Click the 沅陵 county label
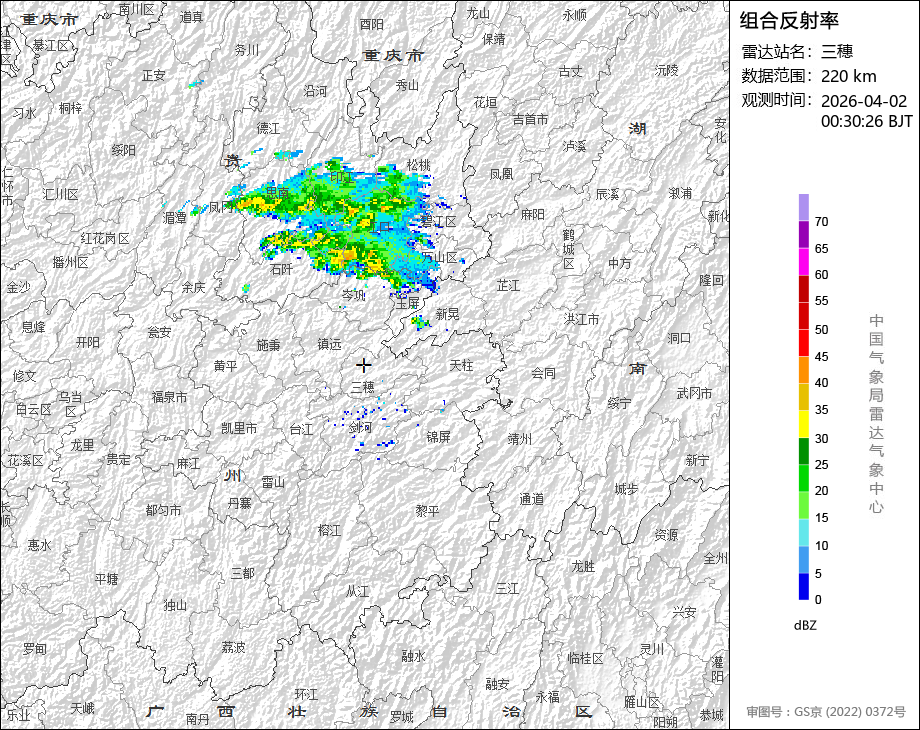This screenshot has width=920, height=730. pos(667,70)
